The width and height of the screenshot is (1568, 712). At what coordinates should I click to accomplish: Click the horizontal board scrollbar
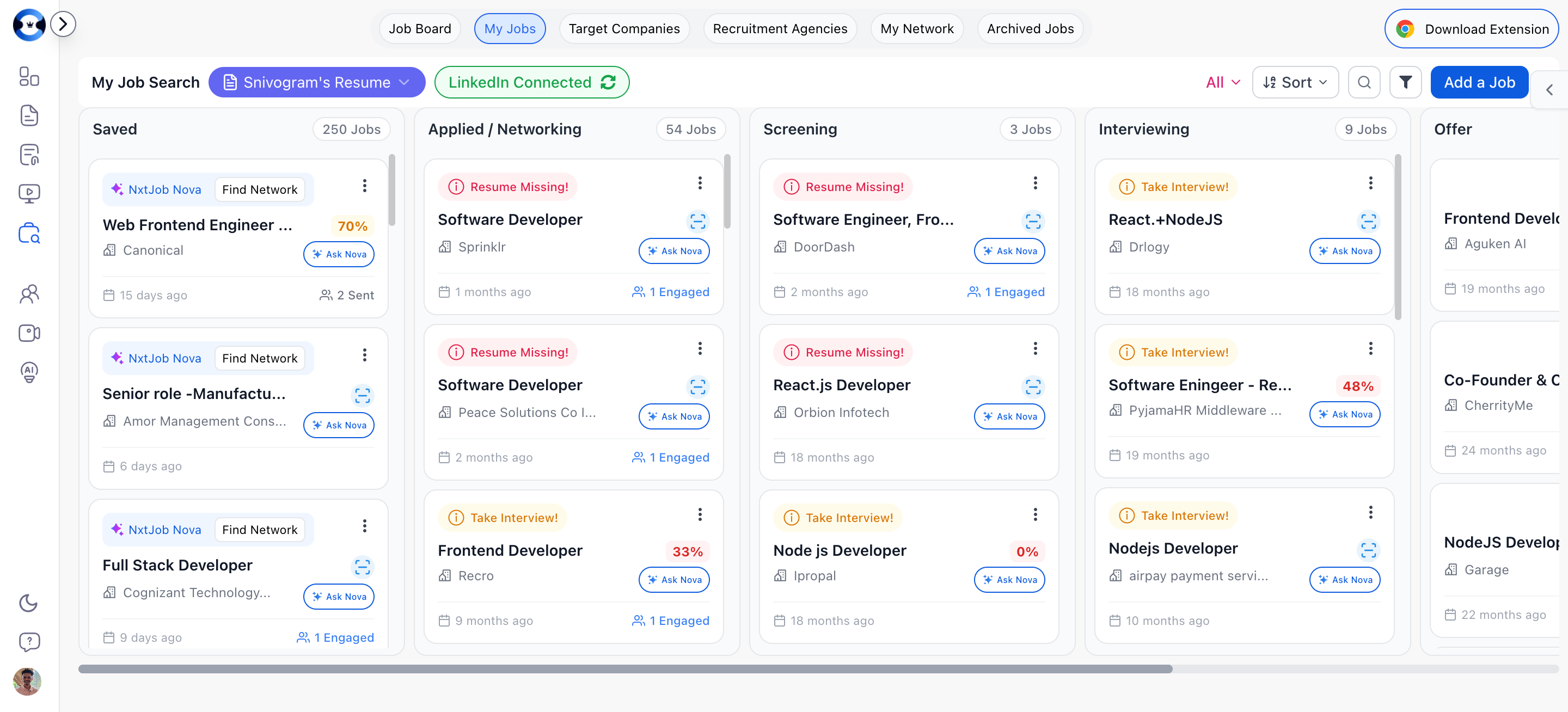click(x=624, y=669)
